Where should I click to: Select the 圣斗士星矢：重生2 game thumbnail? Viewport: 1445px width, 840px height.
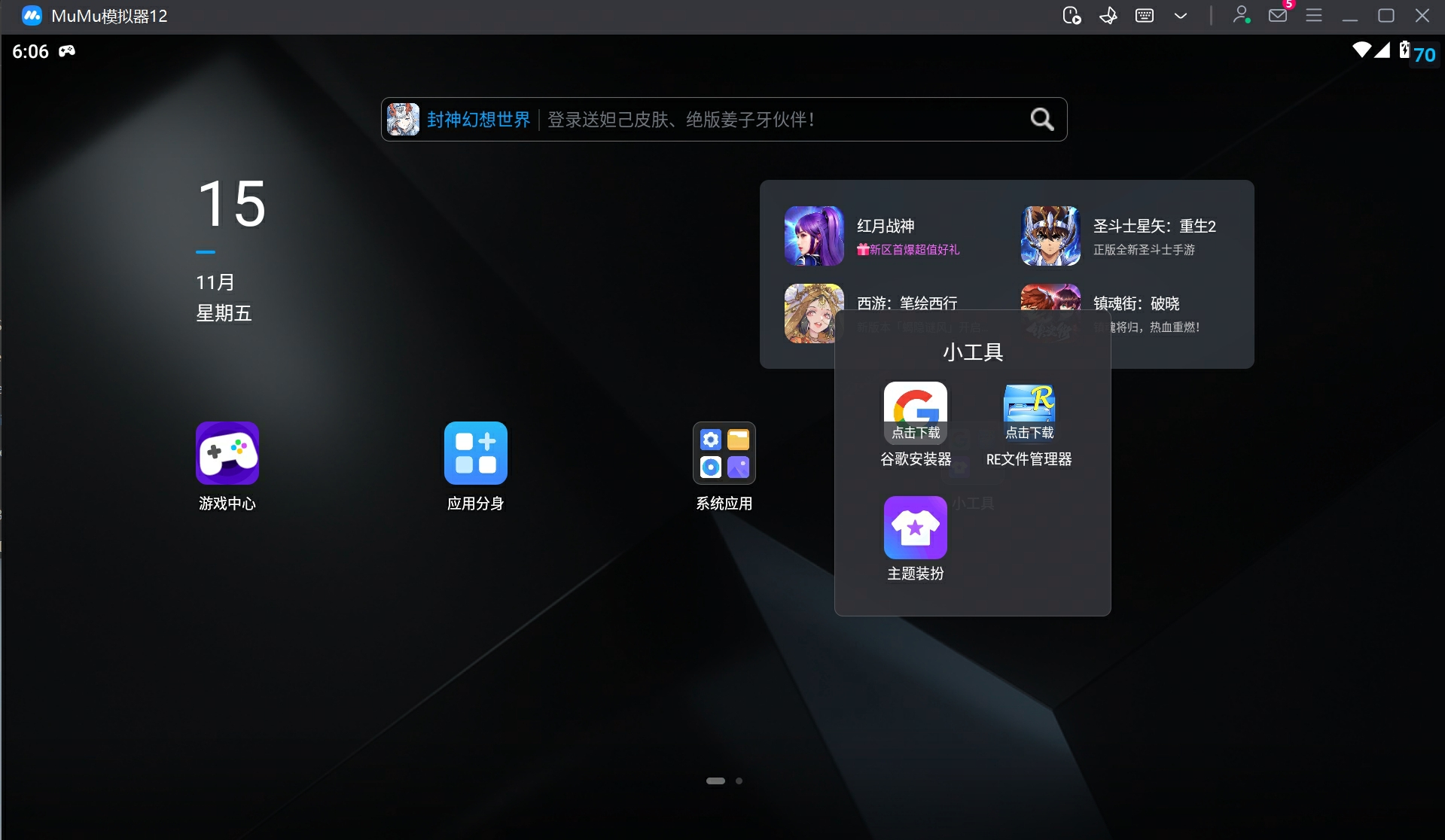click(x=1050, y=236)
